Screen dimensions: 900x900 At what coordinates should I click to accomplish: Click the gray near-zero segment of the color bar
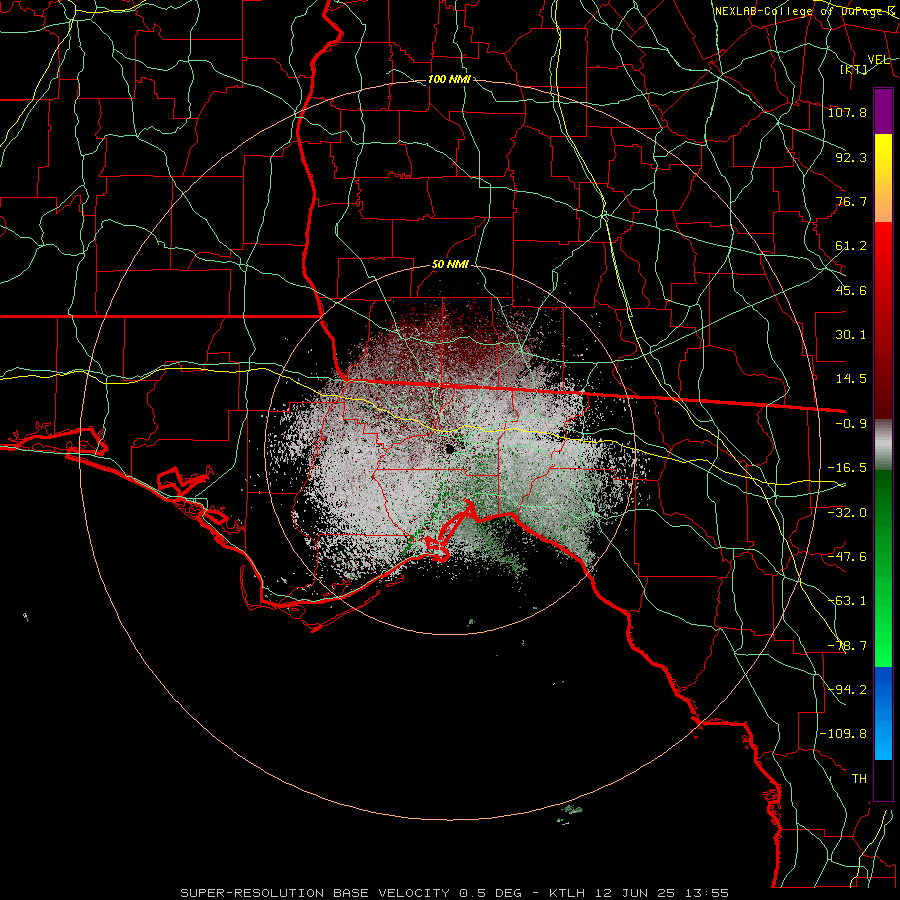pos(883,442)
